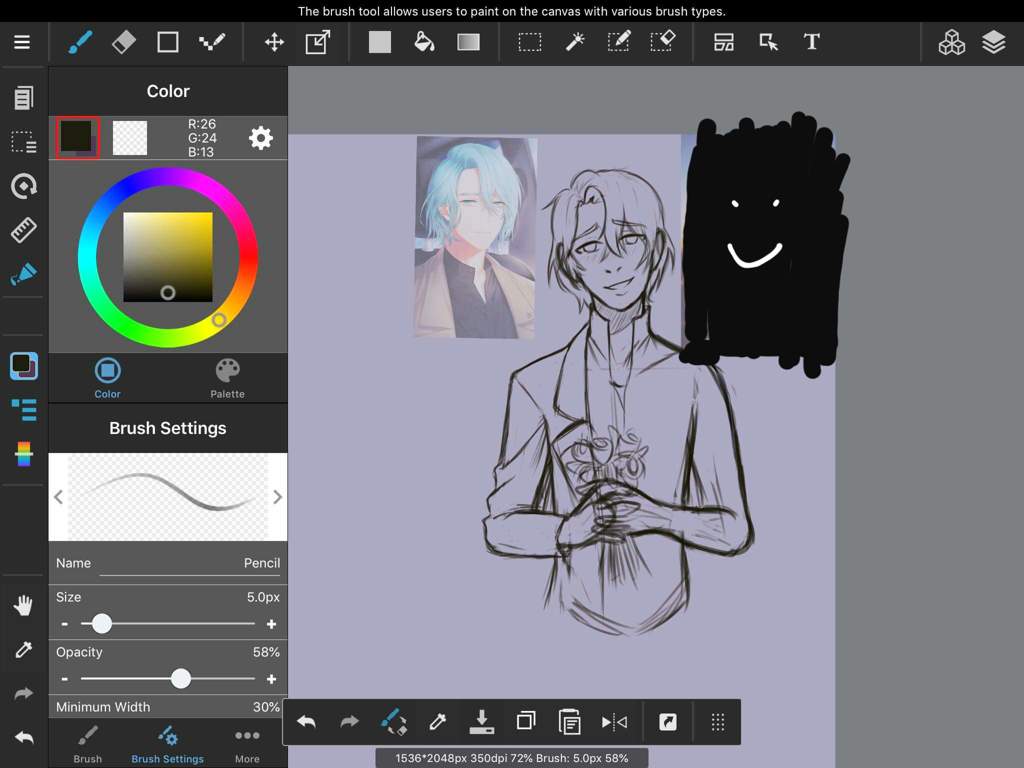Click the sidebar redo arrow

(x=24, y=693)
